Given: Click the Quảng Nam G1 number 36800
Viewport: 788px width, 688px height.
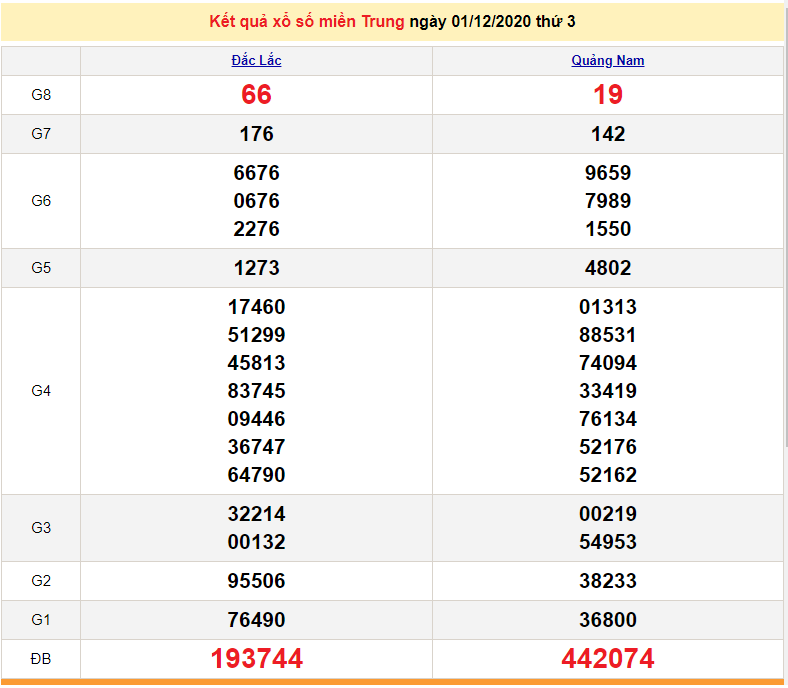Looking at the screenshot, I should point(607,620).
